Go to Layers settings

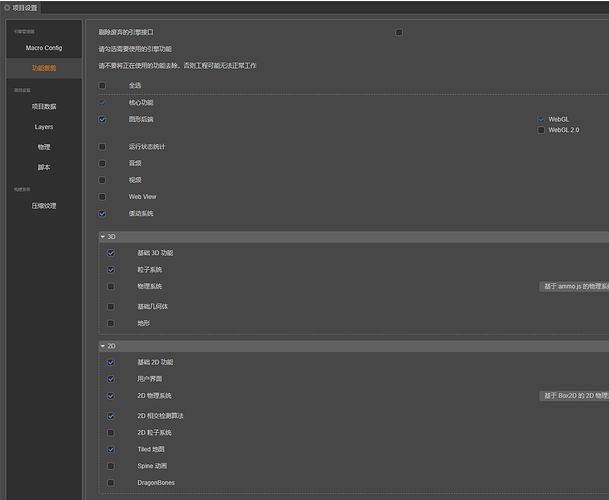44,127
